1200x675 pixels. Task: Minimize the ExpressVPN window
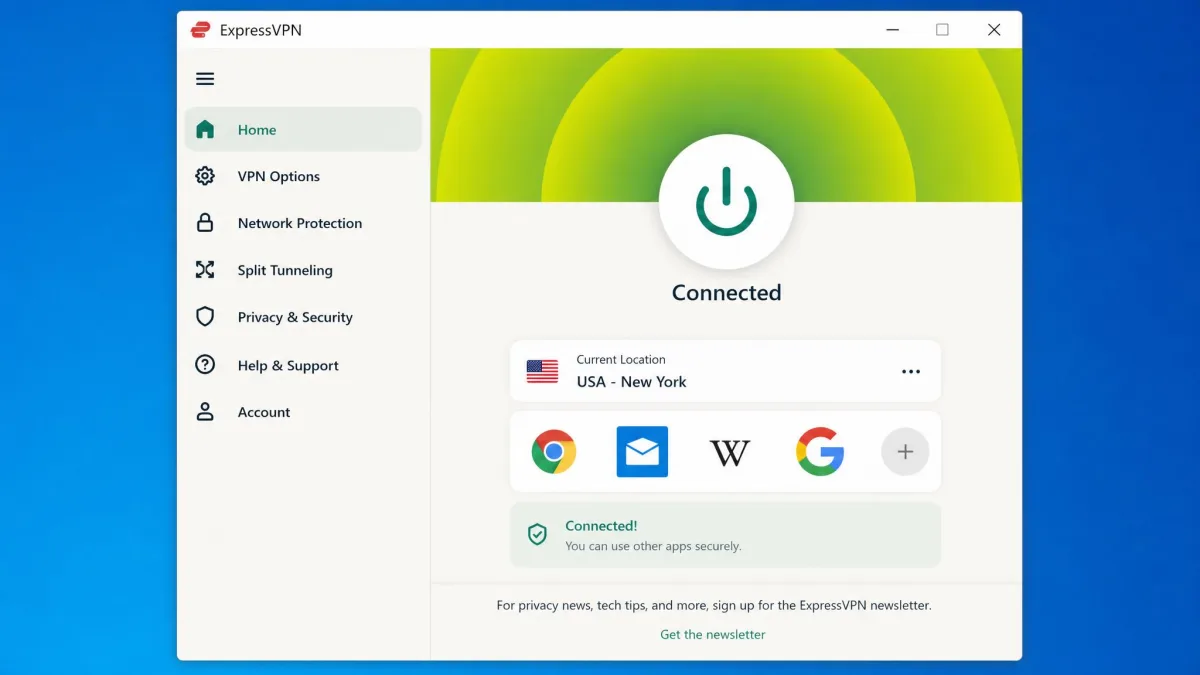pyautogui.click(x=892, y=30)
